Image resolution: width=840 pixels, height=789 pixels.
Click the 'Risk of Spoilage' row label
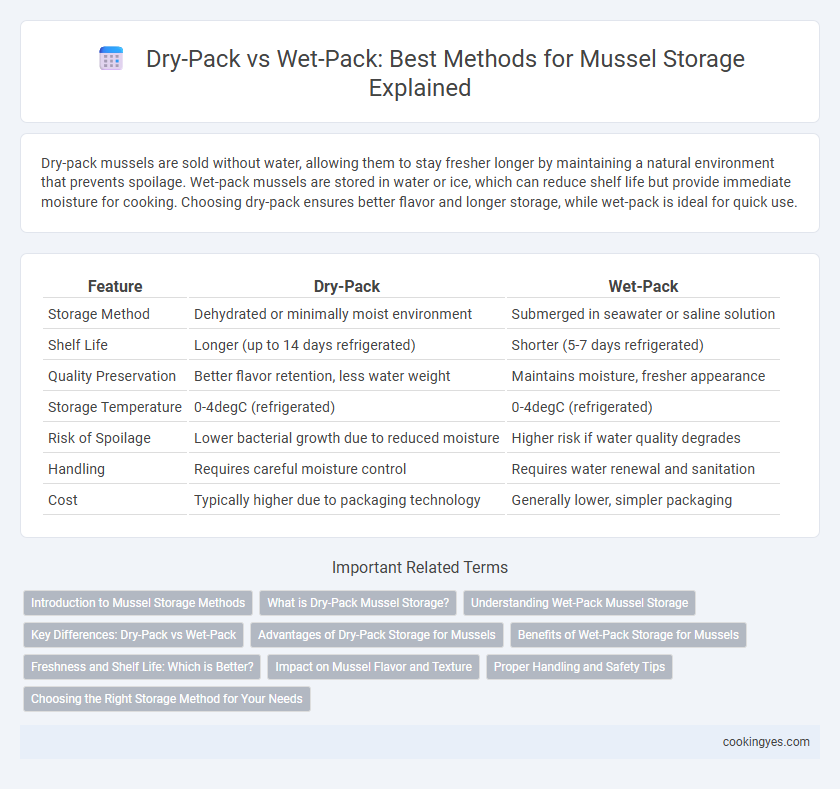point(99,438)
